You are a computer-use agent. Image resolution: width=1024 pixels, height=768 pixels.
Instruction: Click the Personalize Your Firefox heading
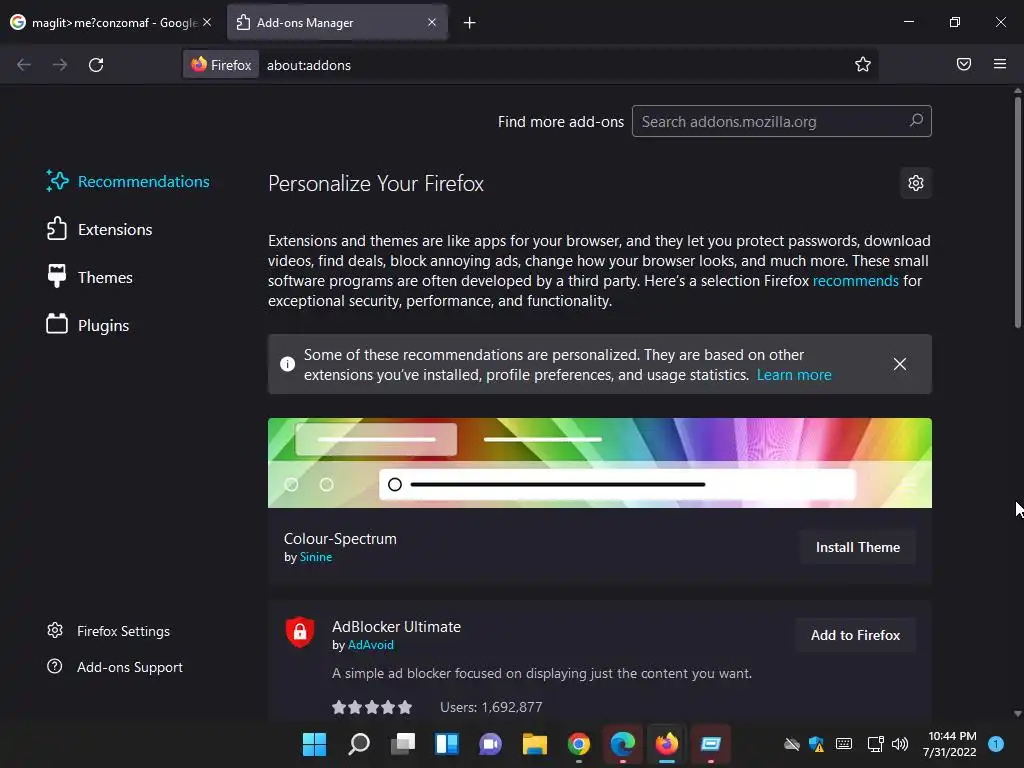click(x=376, y=184)
